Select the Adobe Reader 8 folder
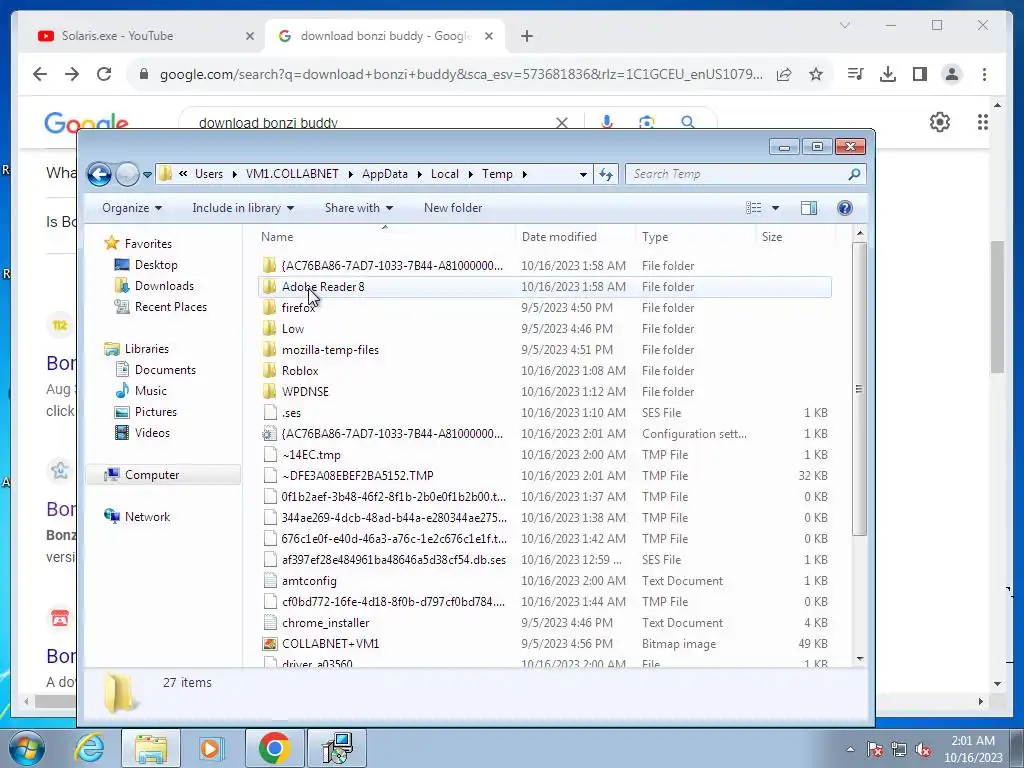Screen dimensions: 1024x768 pos(545,287)
